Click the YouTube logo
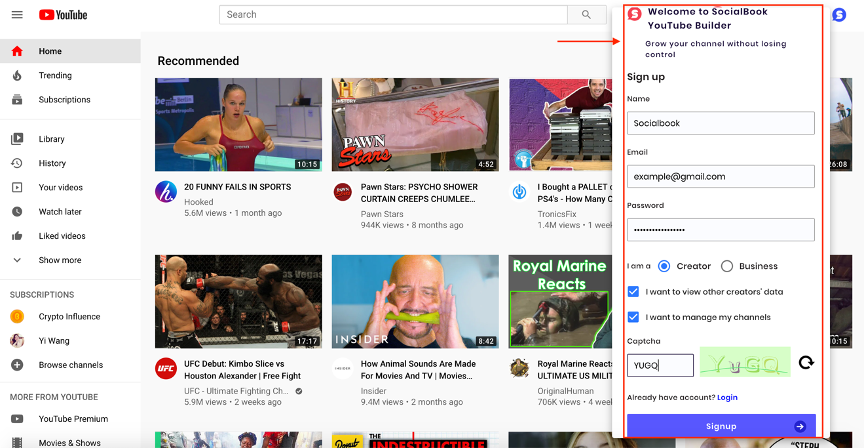The image size is (864, 448). coord(63,15)
